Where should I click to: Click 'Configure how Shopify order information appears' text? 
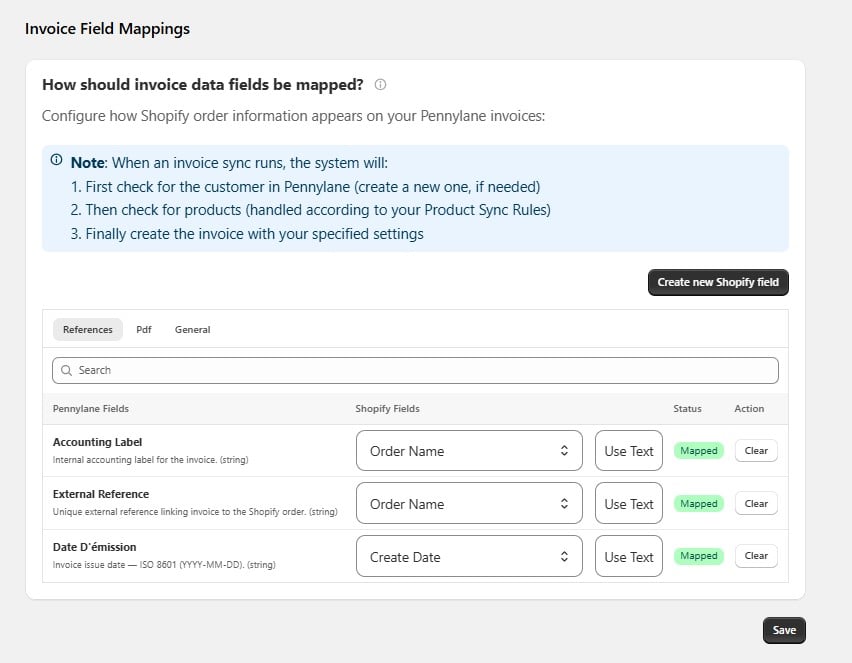pos(293,116)
